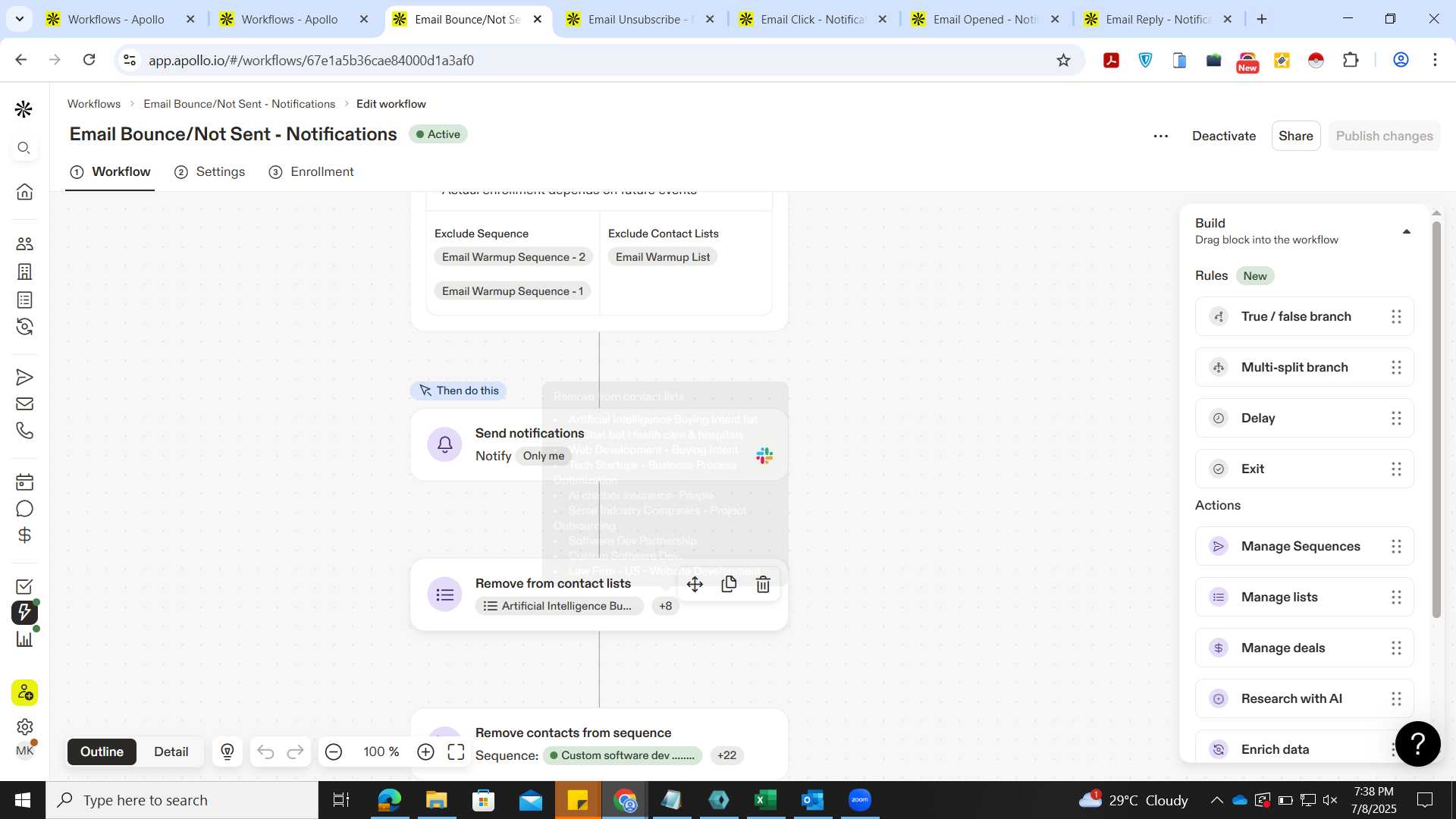Switch canvas to Outline view

point(102,752)
